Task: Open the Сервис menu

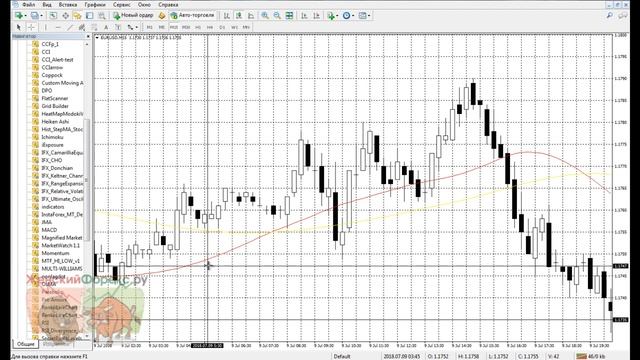Action: [x=122, y=4]
